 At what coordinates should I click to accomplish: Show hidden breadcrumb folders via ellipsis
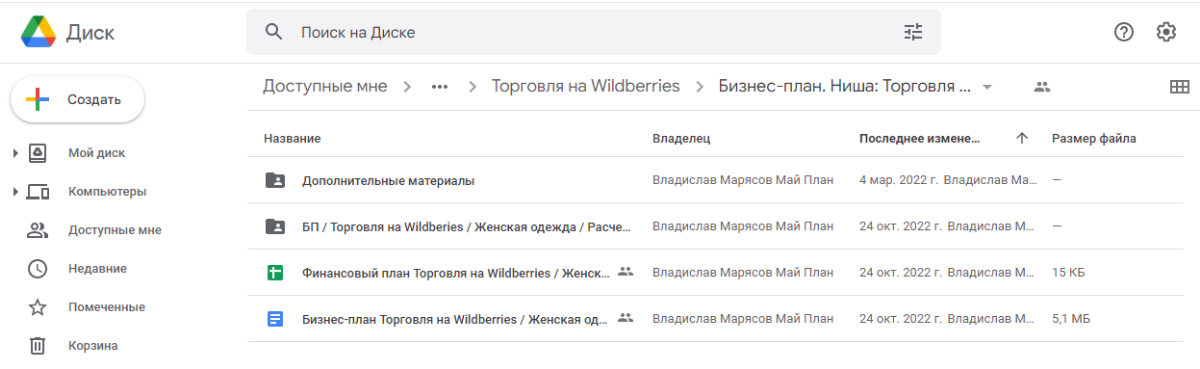439,87
